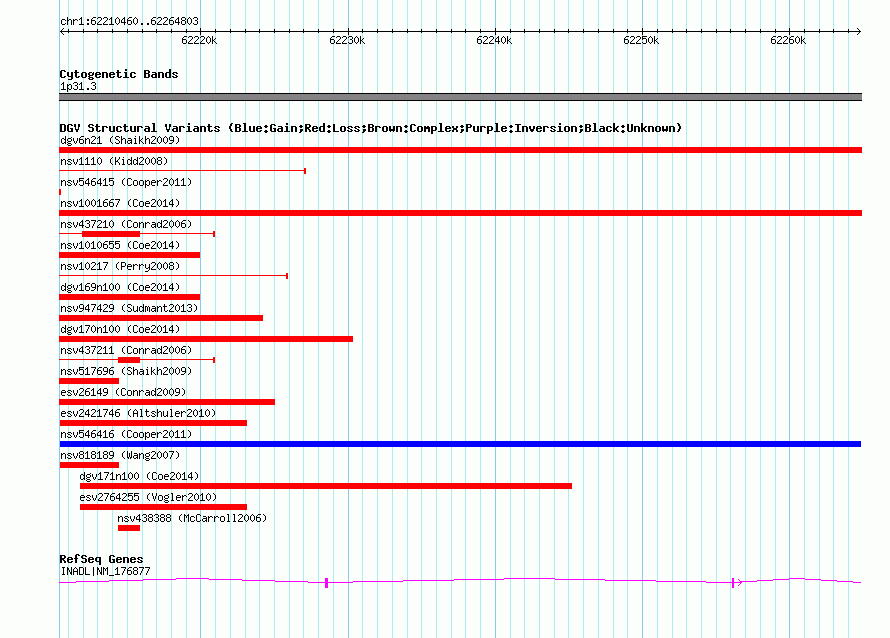The height and width of the screenshot is (638, 890).
Task: Select the dgv169n100 red bar
Action: (x=129, y=297)
